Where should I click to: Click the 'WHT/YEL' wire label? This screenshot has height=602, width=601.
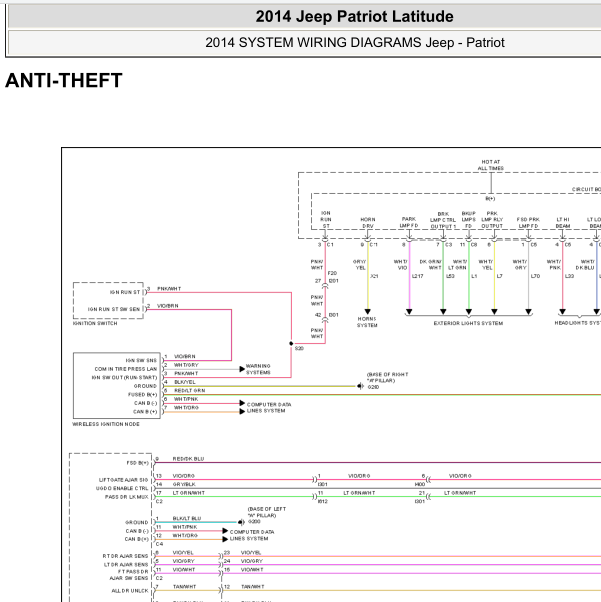485,265
